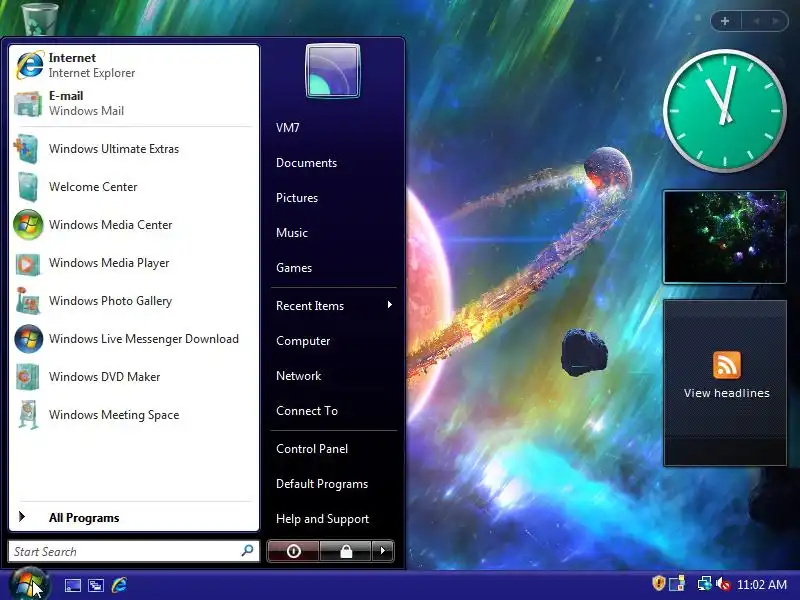
Task: Add gadget with sidebar plus button
Action: [725, 21]
